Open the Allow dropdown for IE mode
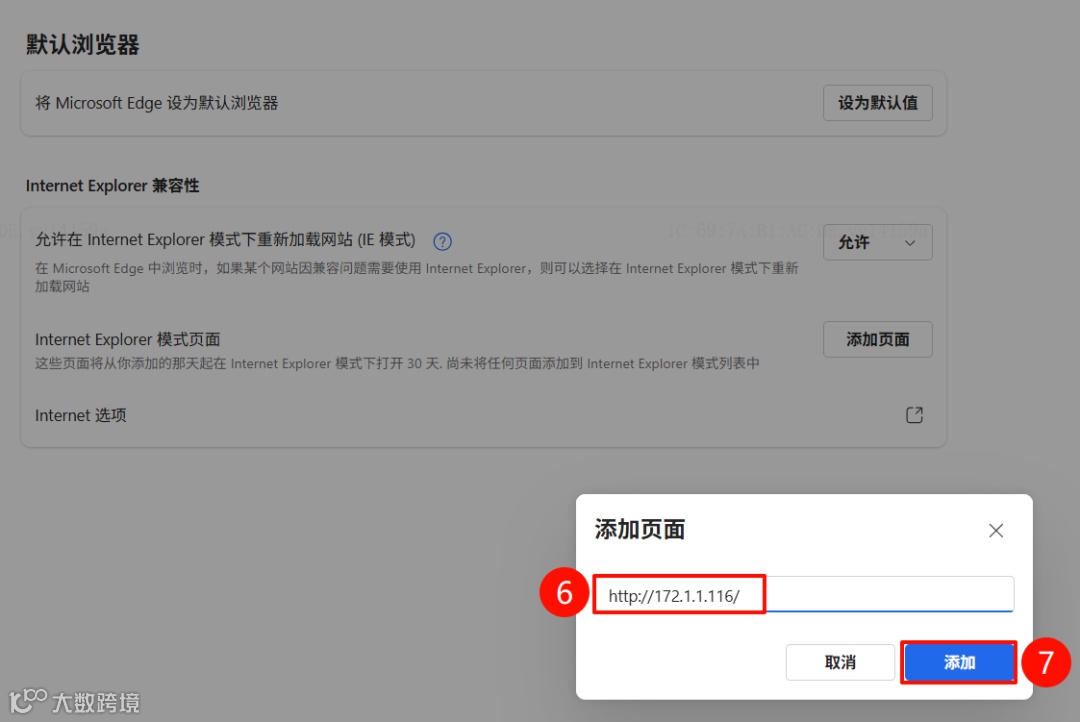 coord(878,243)
